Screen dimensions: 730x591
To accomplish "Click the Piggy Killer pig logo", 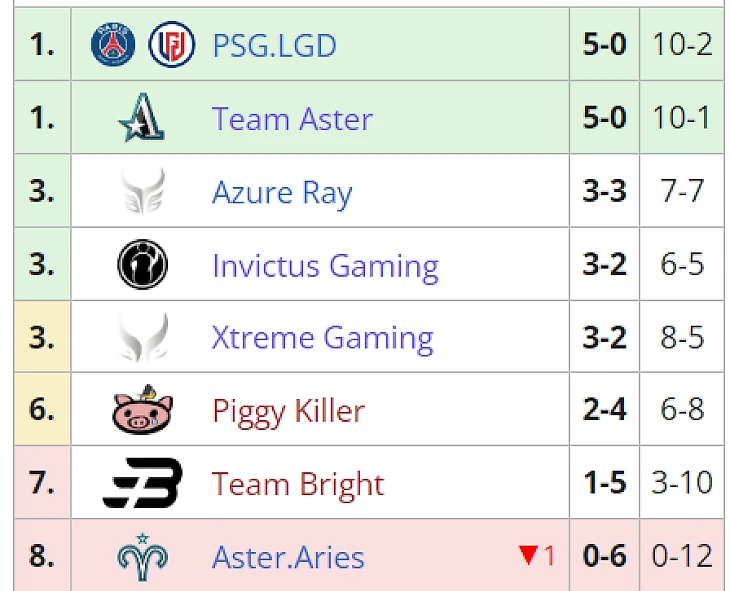I will pos(142,411).
